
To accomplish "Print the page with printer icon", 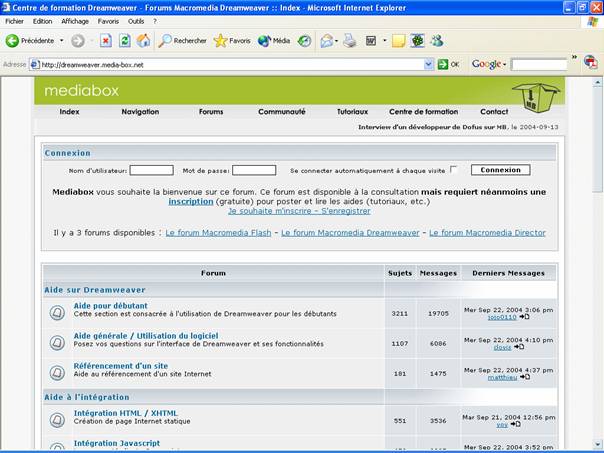I will point(350,40).
